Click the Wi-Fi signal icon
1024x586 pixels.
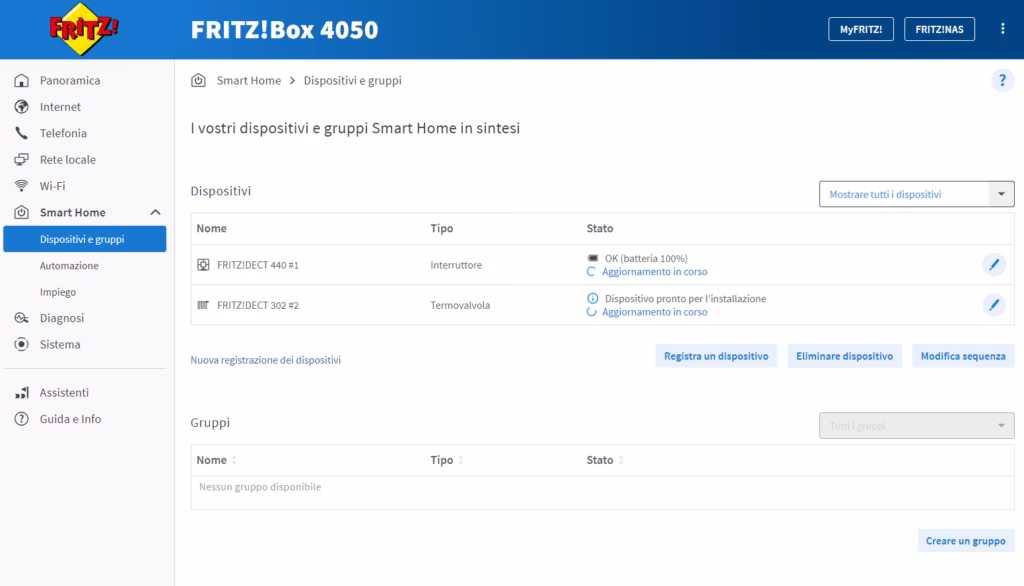click(x=22, y=186)
